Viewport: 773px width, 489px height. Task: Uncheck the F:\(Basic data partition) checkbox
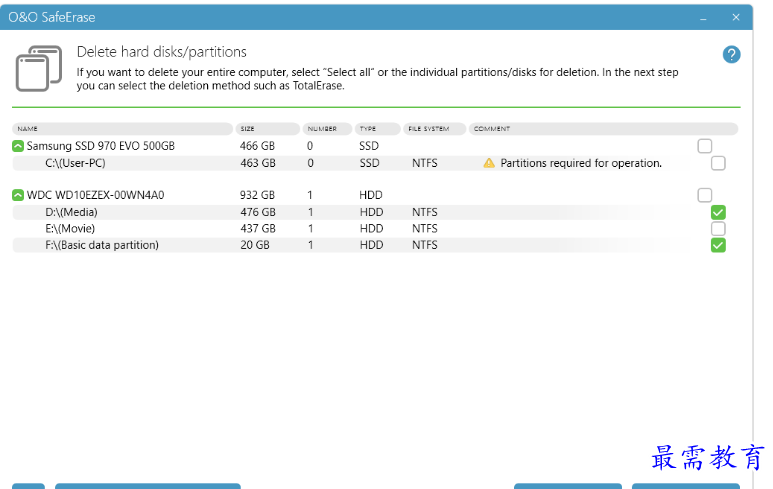pyautogui.click(x=718, y=245)
